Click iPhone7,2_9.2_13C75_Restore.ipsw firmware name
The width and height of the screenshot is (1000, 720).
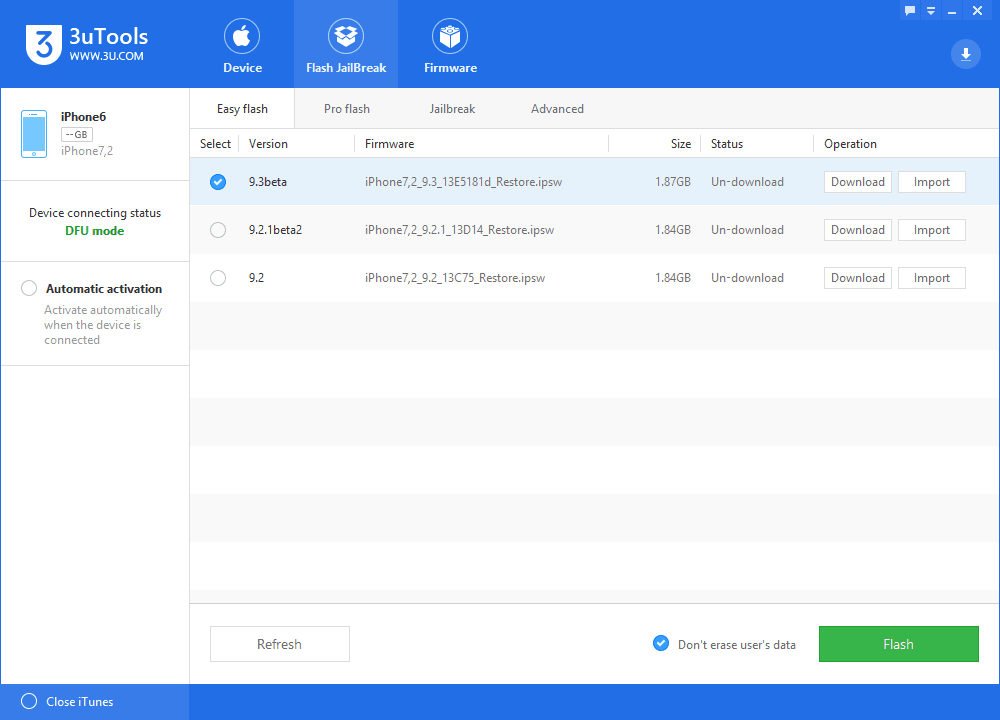455,278
